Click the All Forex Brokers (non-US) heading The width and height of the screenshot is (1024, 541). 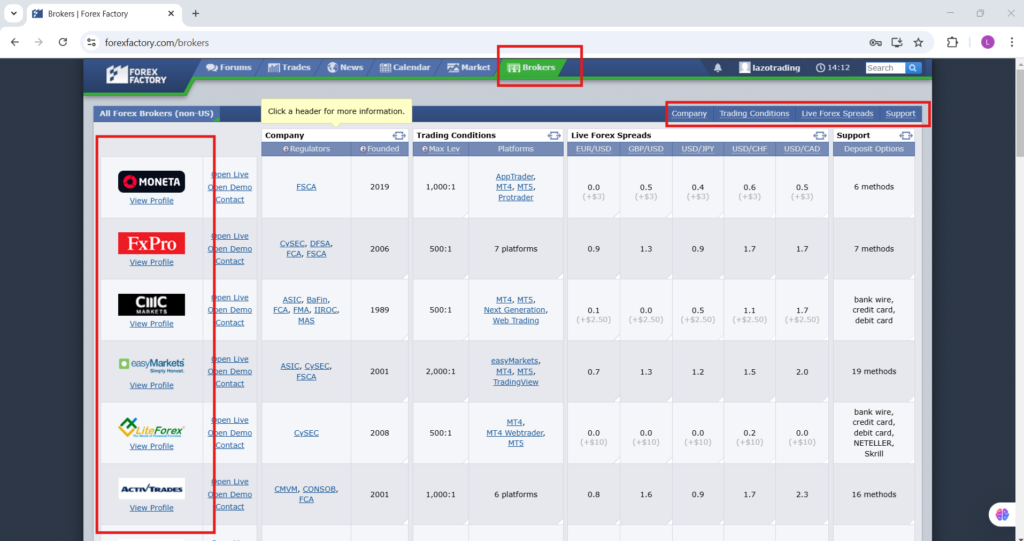157,114
